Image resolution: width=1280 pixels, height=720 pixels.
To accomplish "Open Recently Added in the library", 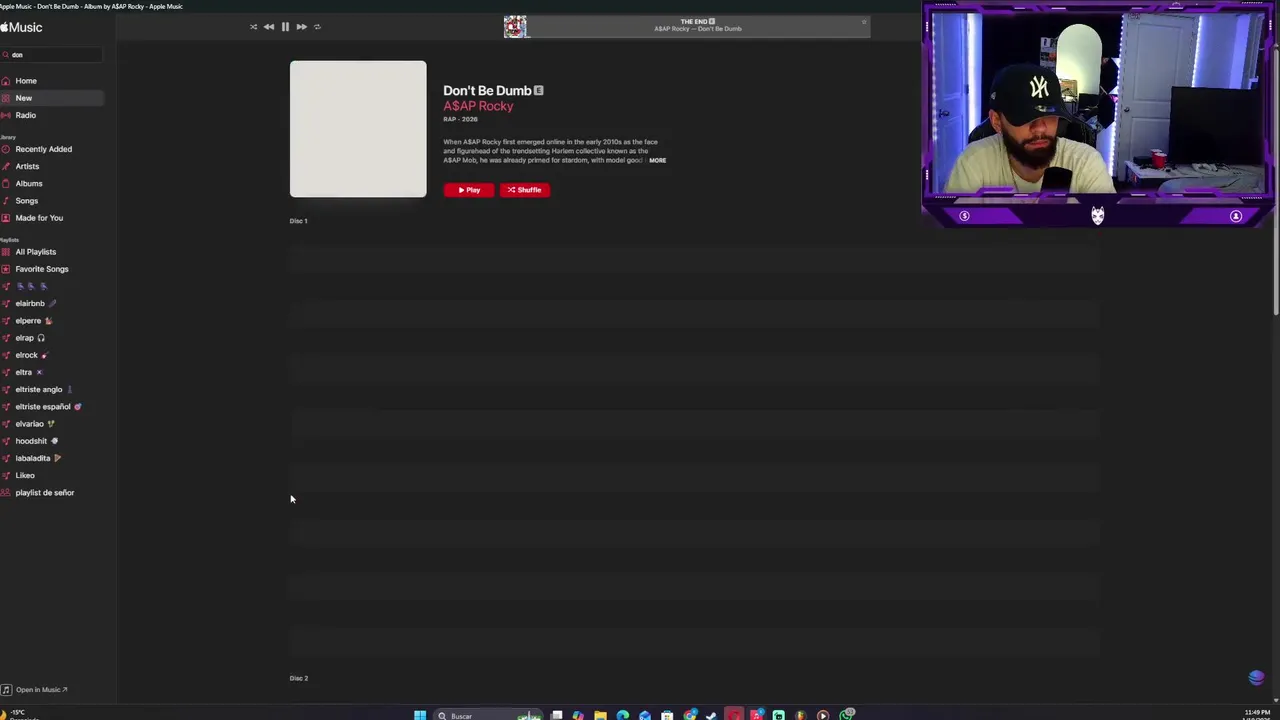I will (x=43, y=149).
